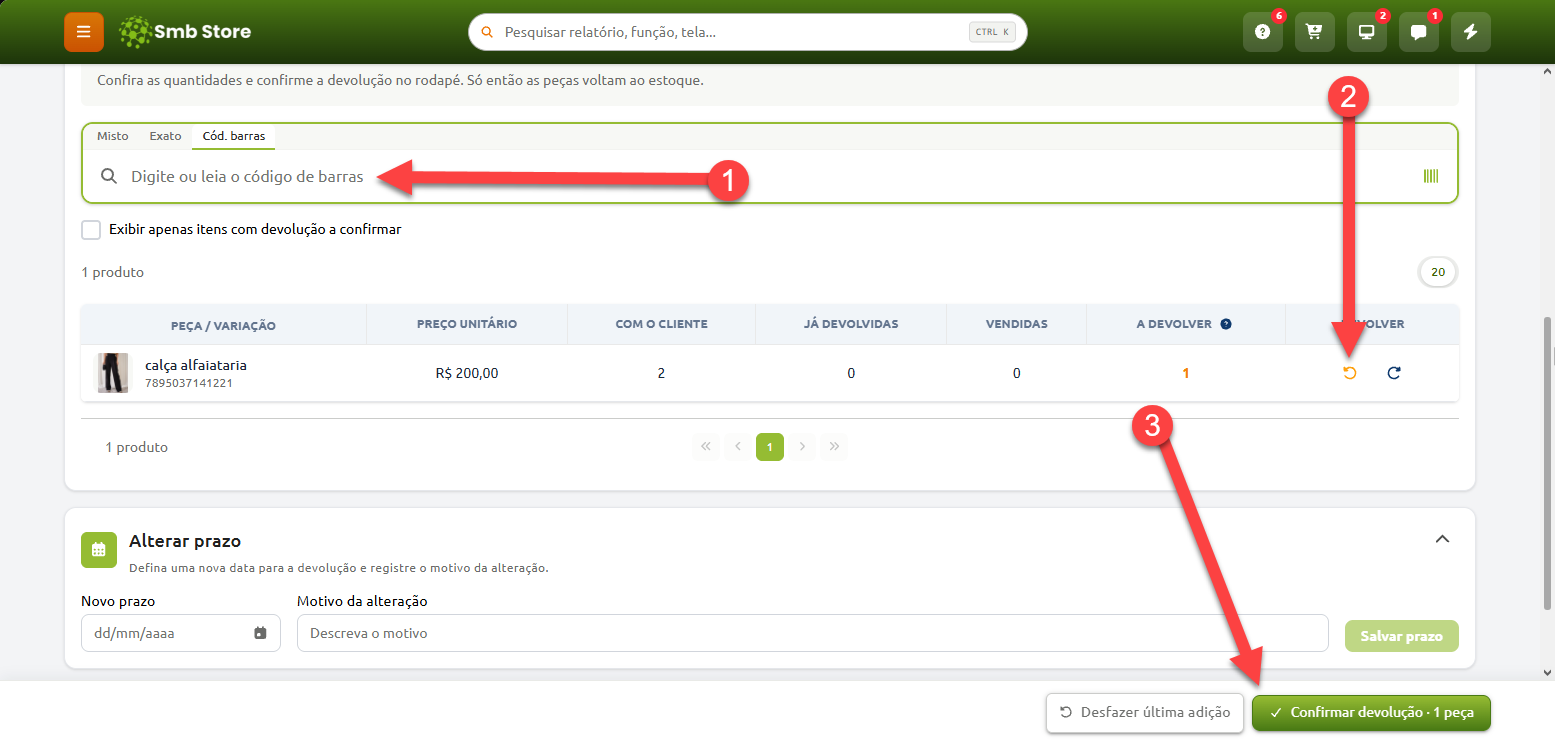Click the price cell R$ 200,00

point(467,373)
